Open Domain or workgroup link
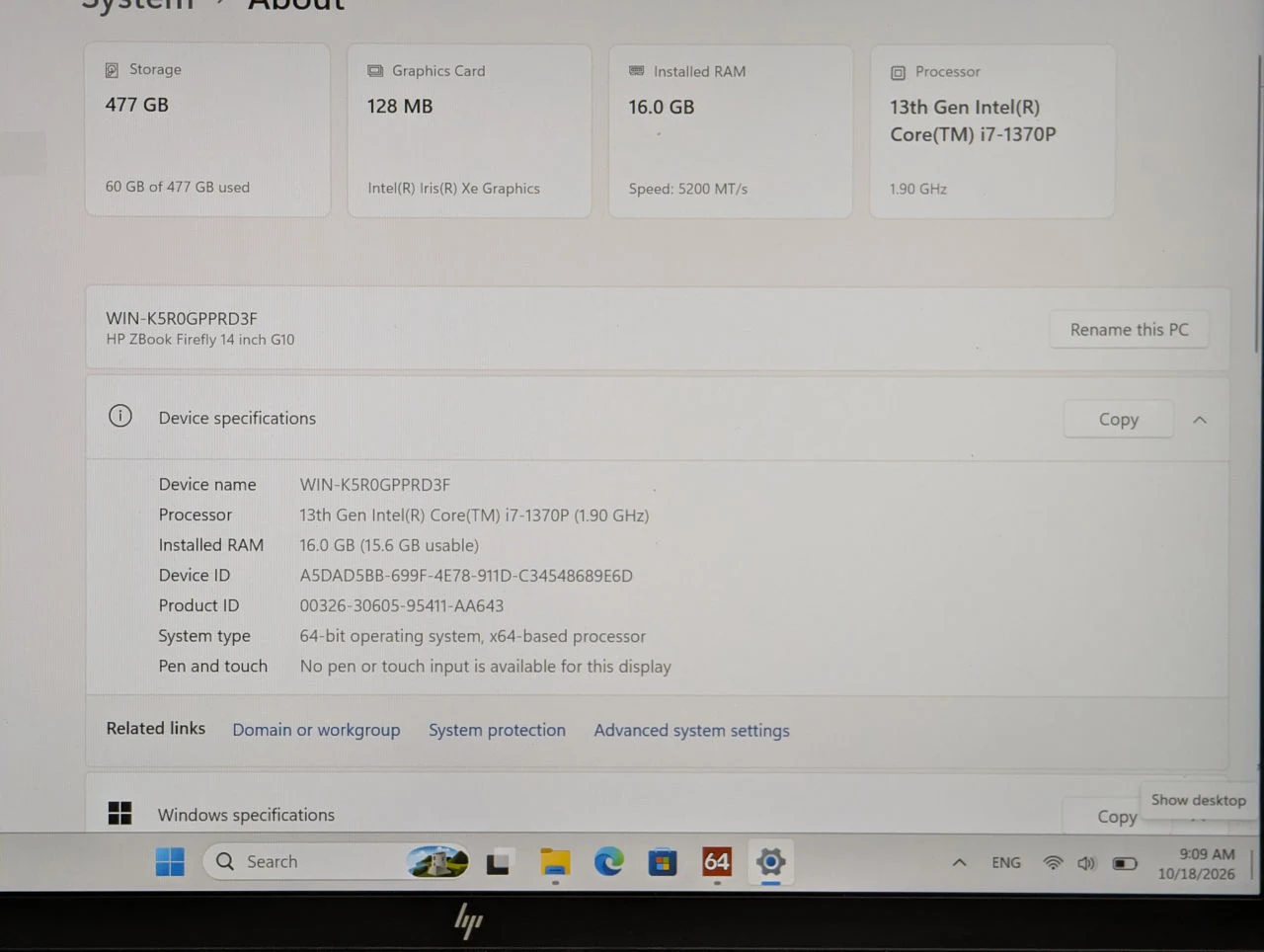This screenshot has height=952, width=1264. (316, 730)
